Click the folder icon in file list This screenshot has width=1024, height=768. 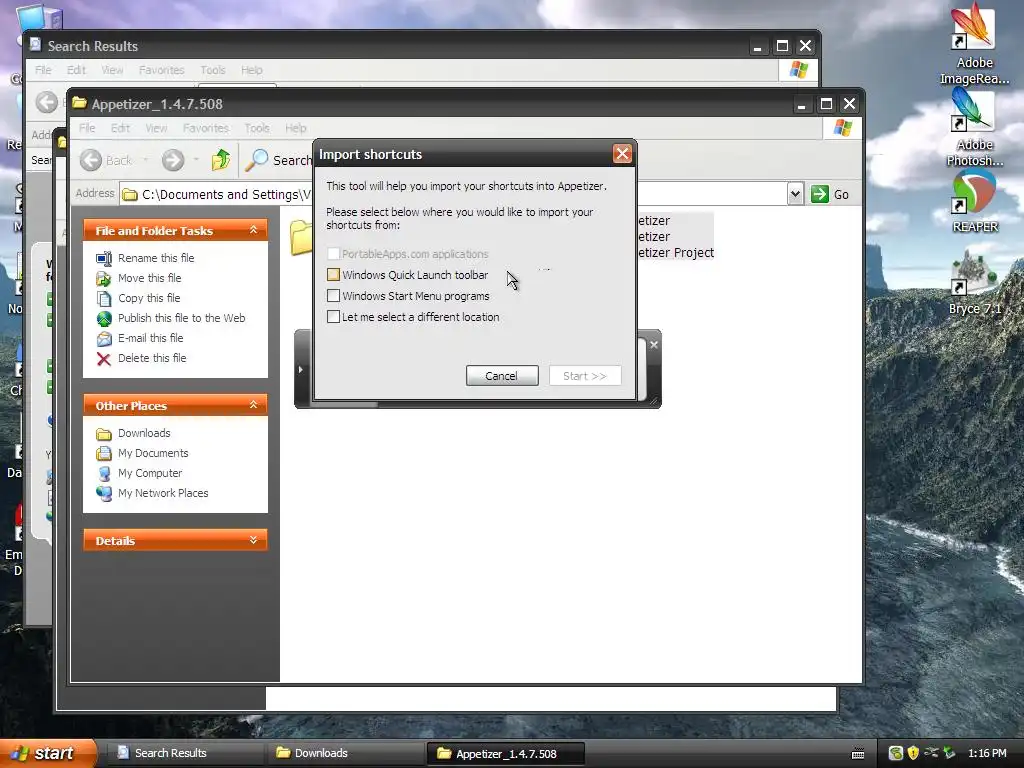coord(301,238)
